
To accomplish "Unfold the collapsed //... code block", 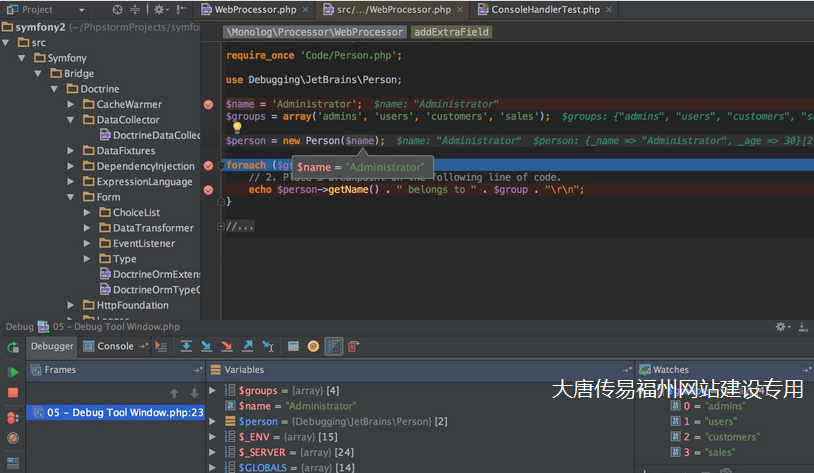I will pos(221,226).
